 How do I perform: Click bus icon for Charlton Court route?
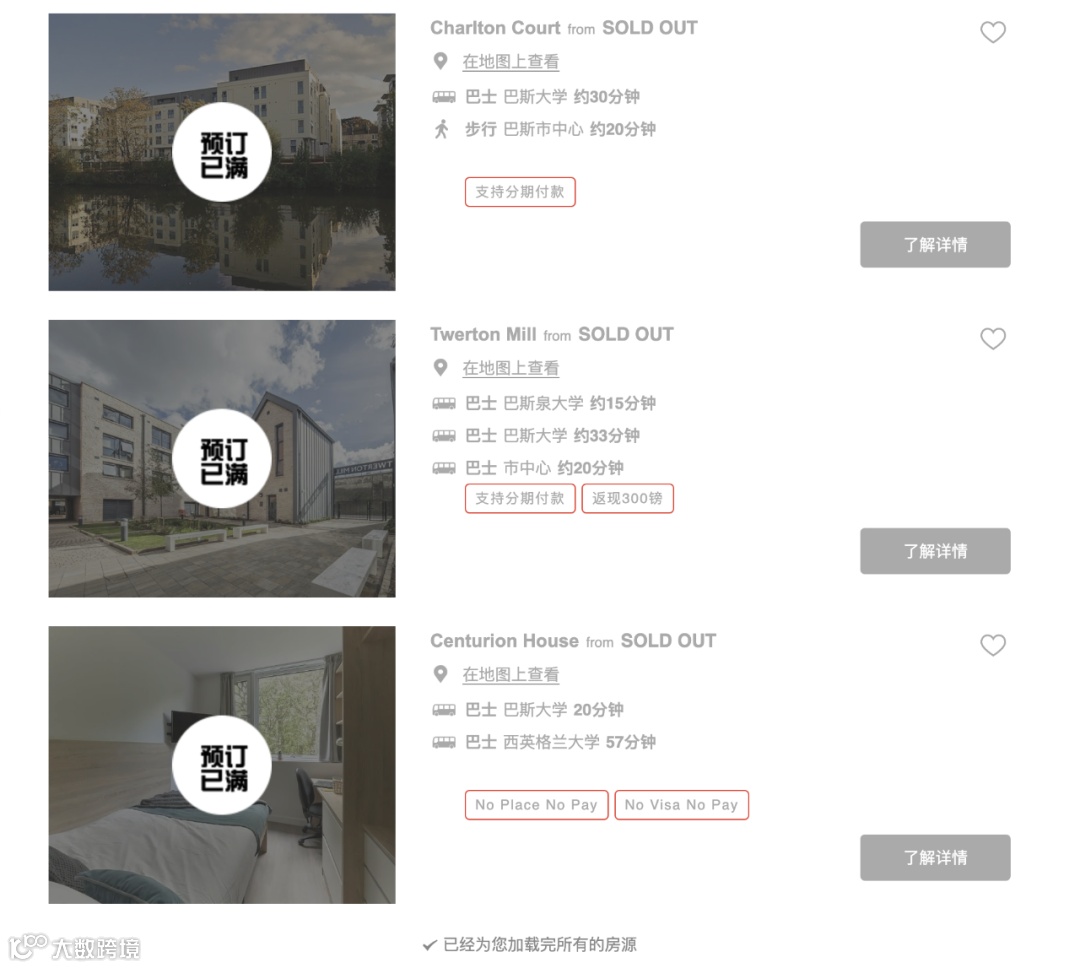[444, 97]
